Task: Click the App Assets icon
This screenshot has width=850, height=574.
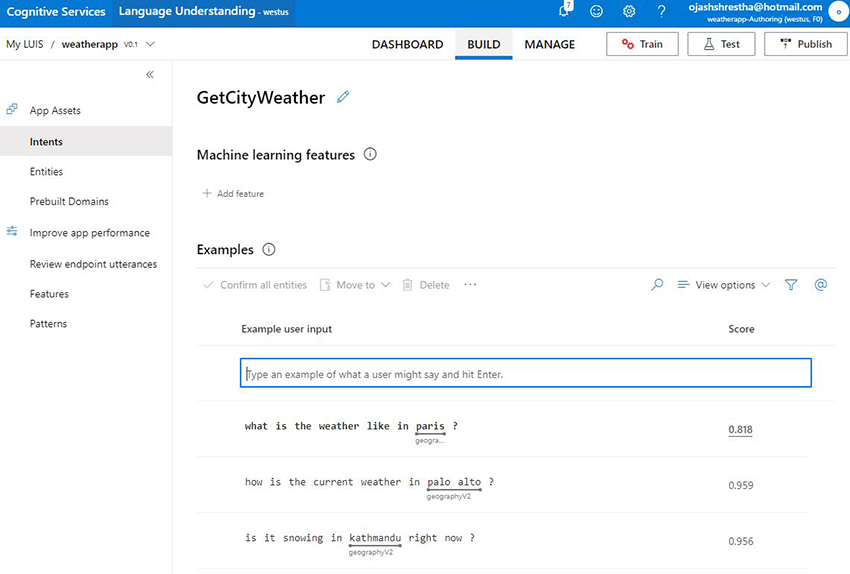Action: (x=12, y=109)
